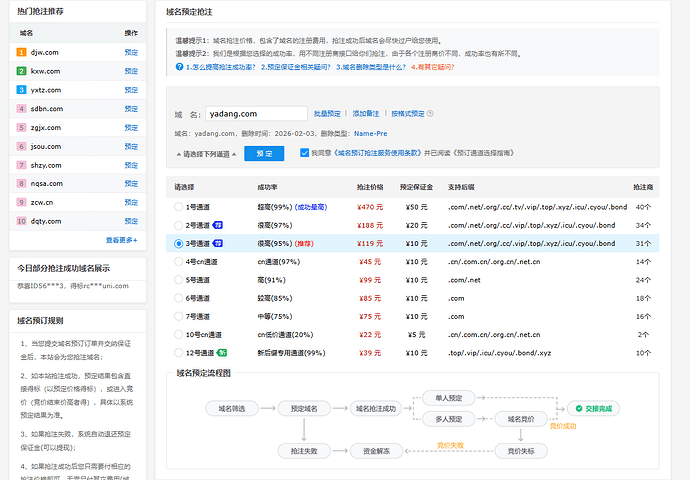
Task: Choose the 5号通道 radio option
Action: tap(178, 280)
